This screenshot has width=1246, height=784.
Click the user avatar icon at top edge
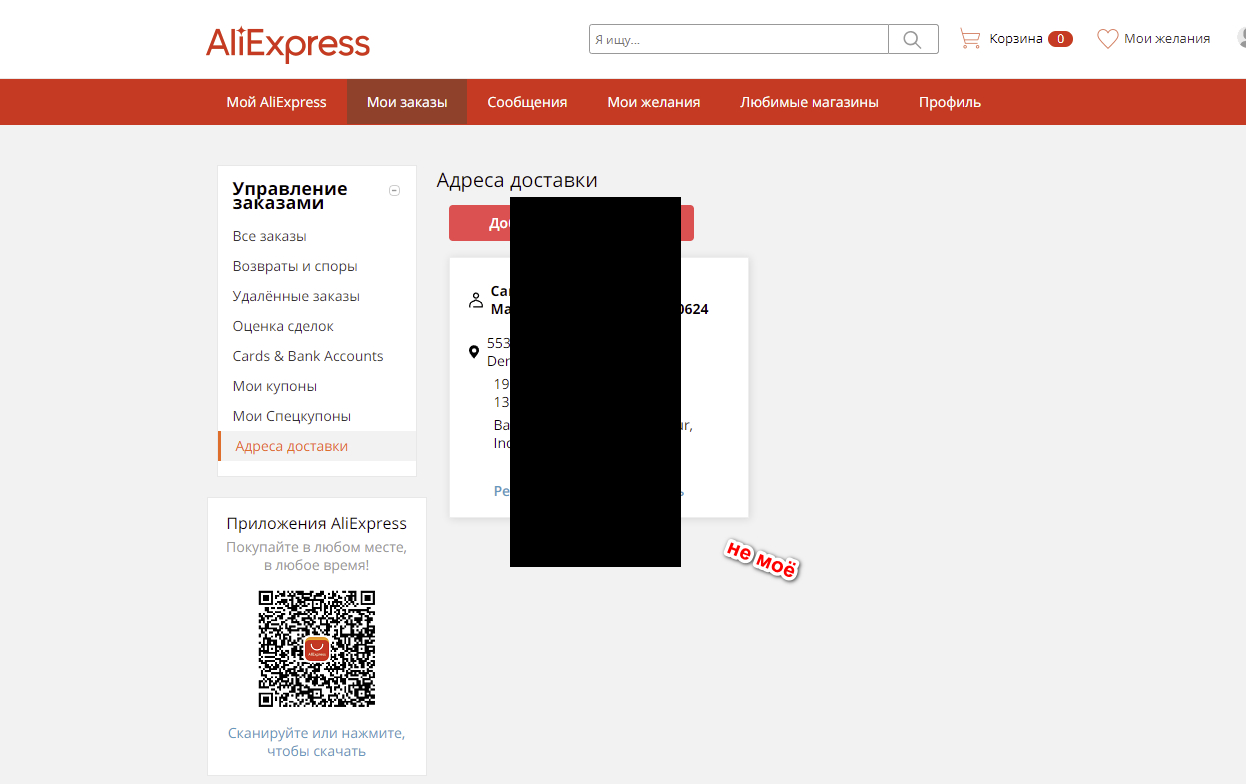(x=1241, y=38)
